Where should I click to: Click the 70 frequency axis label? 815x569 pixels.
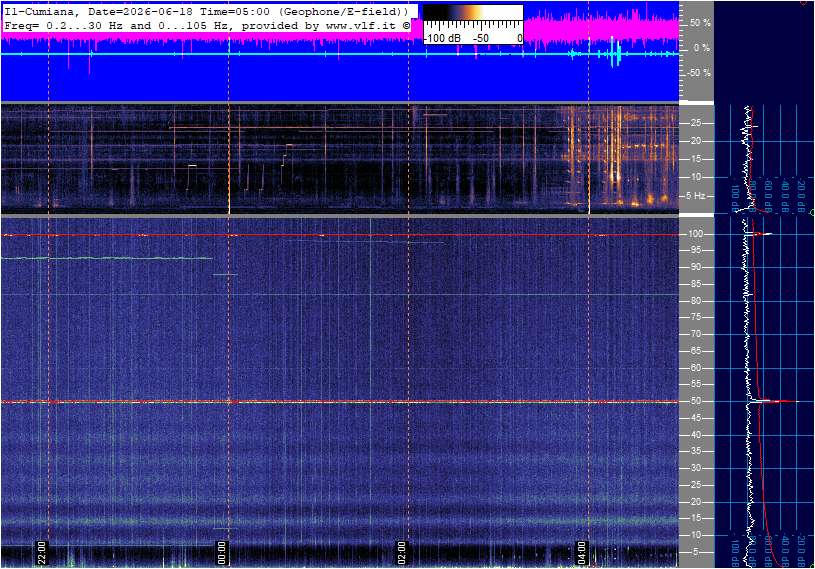pos(695,334)
